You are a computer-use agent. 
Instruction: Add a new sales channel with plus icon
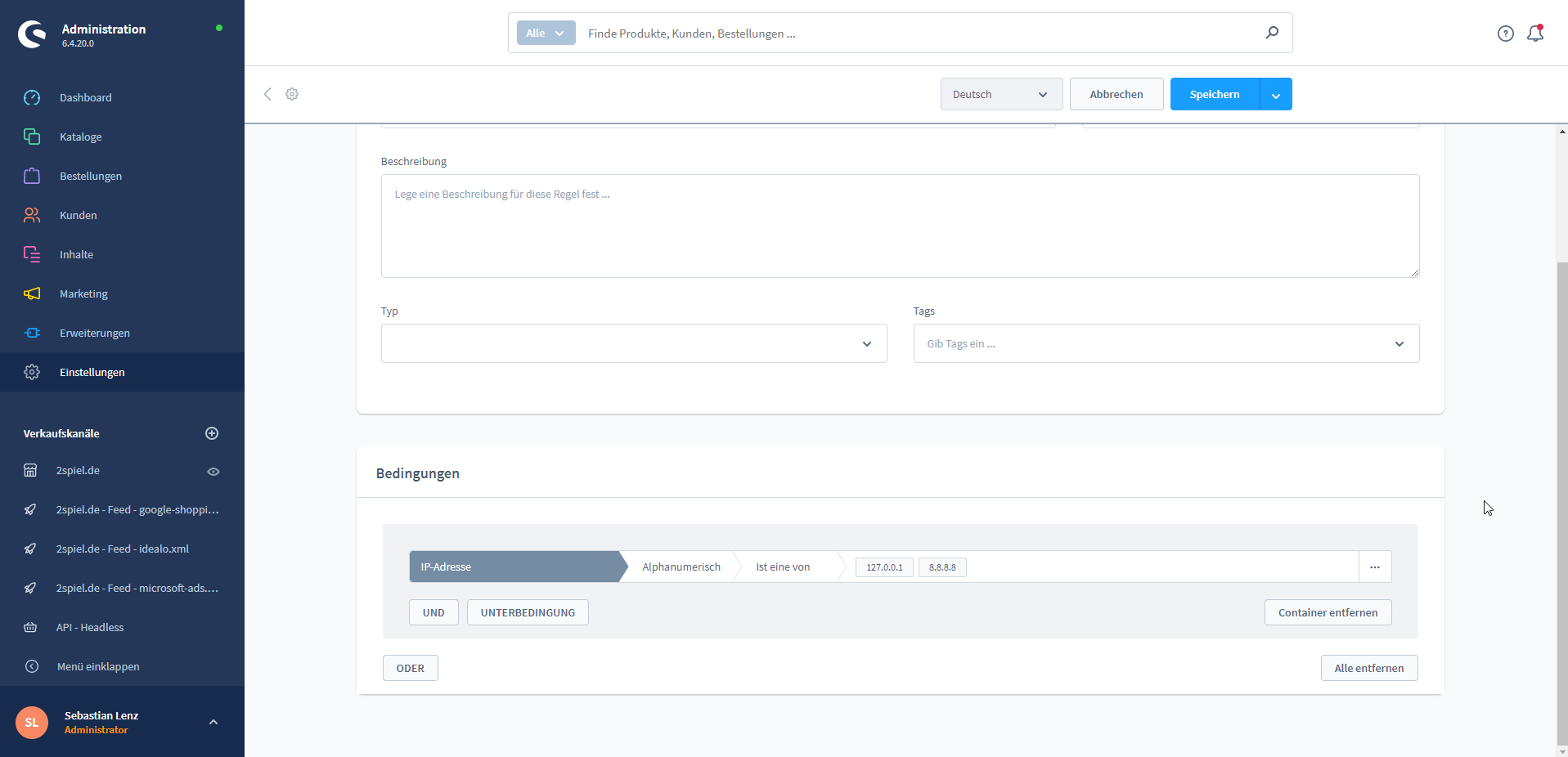tap(212, 433)
